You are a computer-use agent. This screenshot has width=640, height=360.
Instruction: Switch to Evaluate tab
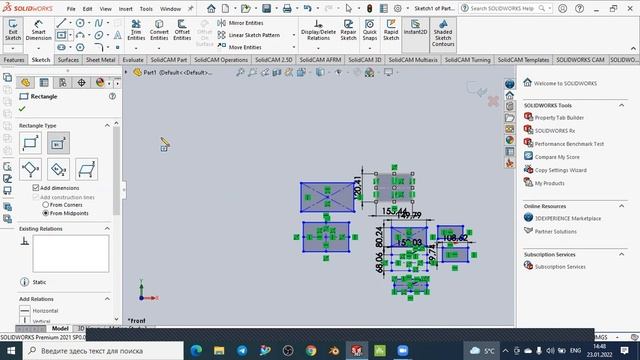click(x=133, y=60)
